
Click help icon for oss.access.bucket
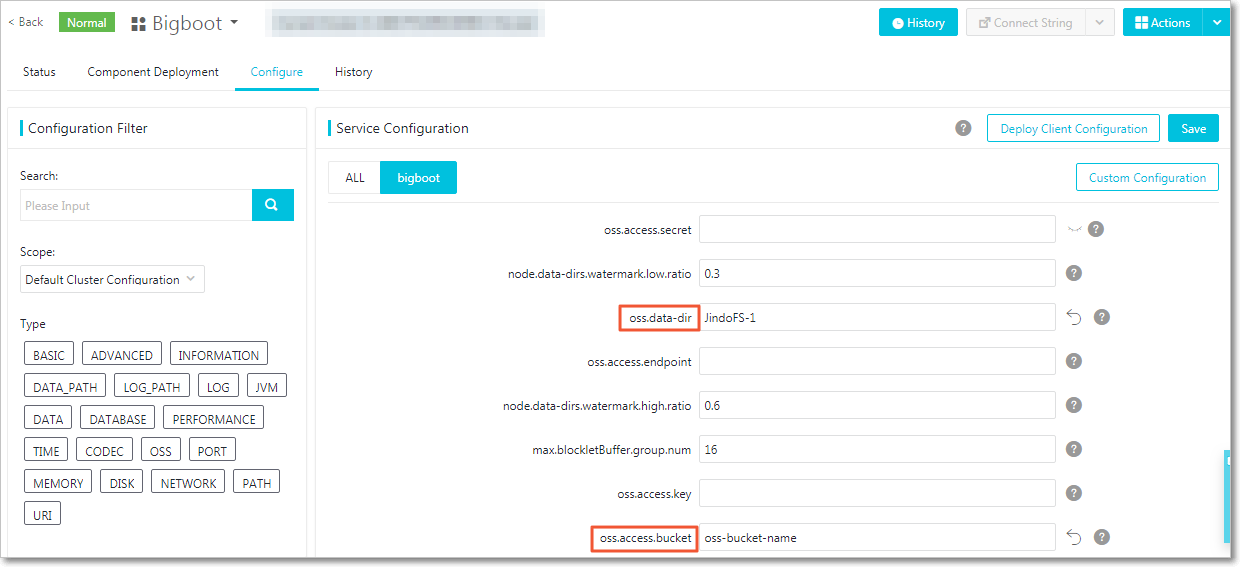(1102, 537)
